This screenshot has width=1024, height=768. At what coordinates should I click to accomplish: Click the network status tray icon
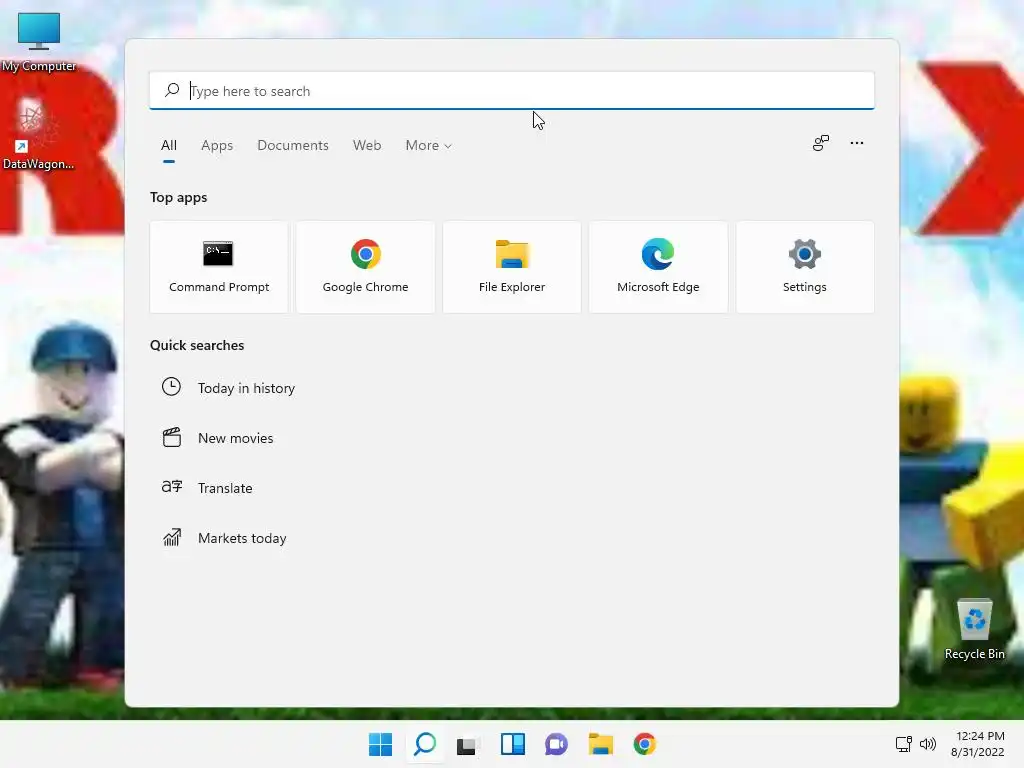(904, 744)
